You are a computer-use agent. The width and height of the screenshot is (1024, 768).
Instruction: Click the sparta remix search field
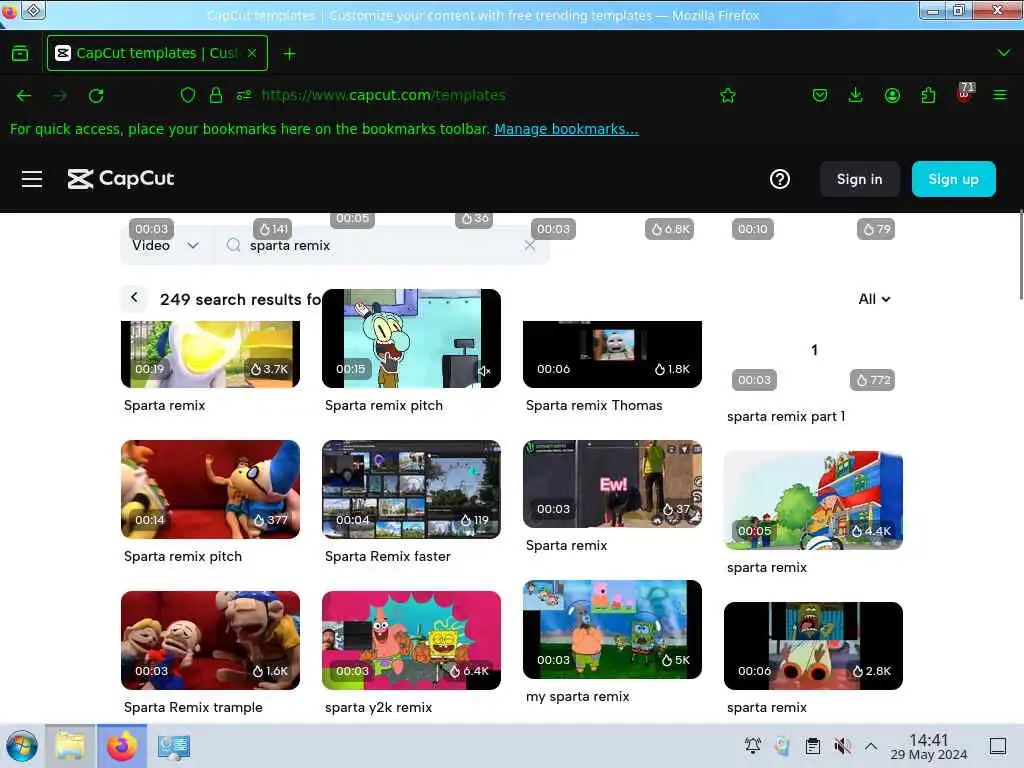click(x=379, y=246)
